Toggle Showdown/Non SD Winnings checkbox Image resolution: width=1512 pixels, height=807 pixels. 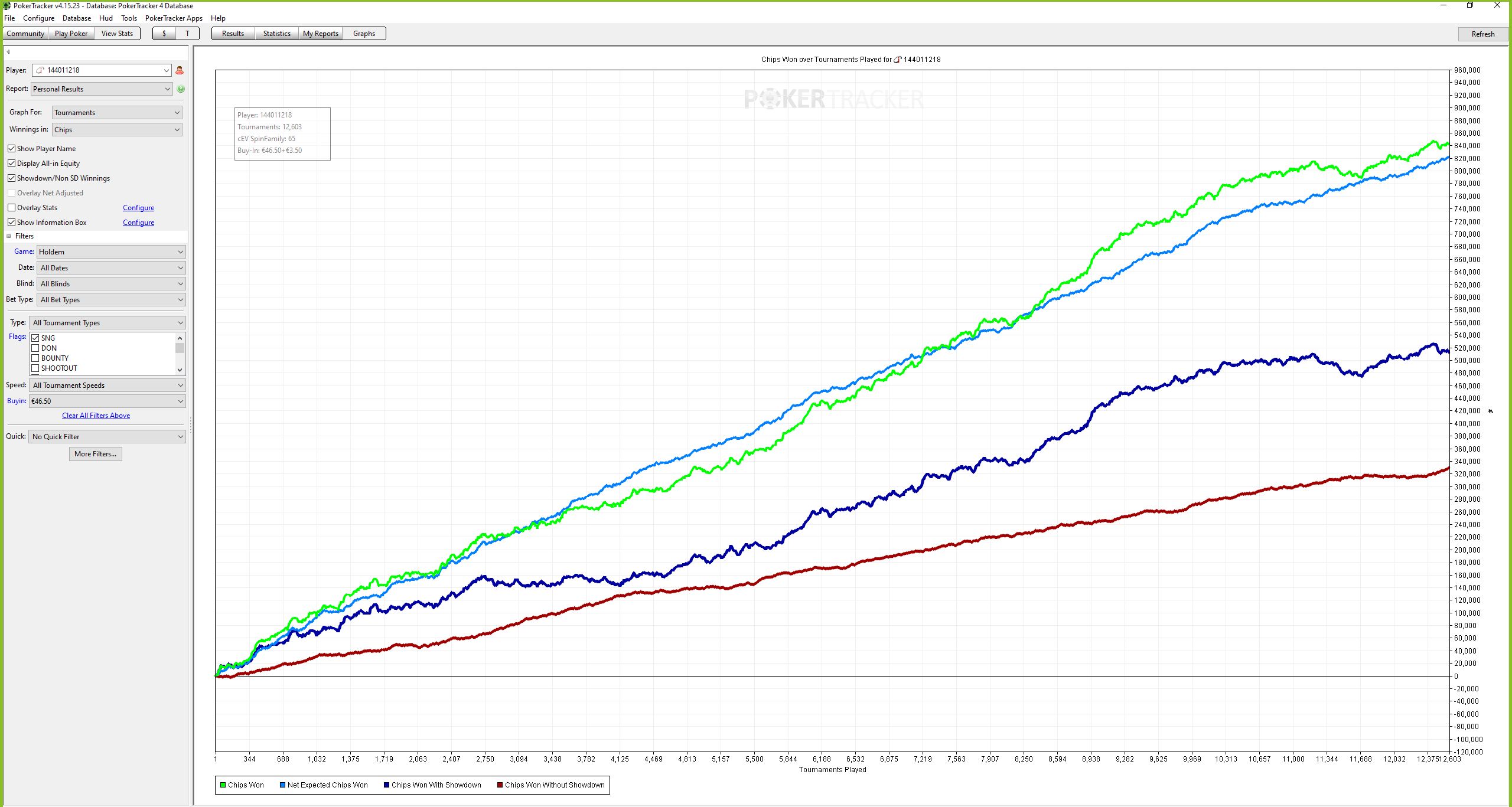point(11,178)
